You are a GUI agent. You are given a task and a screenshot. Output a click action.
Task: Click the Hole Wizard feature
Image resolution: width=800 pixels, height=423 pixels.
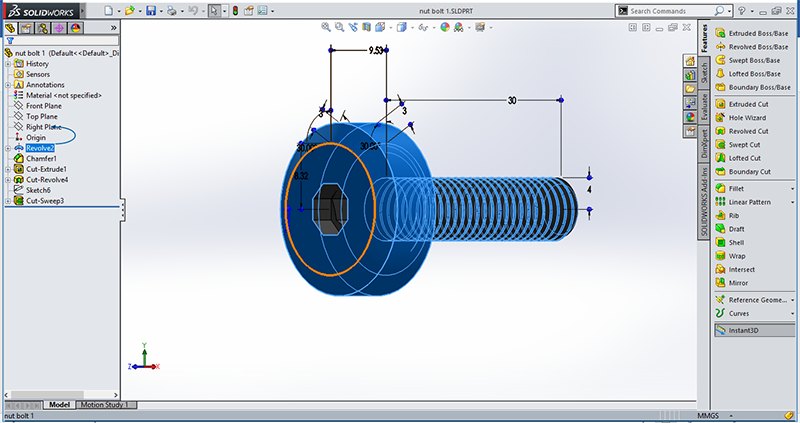click(x=741, y=118)
